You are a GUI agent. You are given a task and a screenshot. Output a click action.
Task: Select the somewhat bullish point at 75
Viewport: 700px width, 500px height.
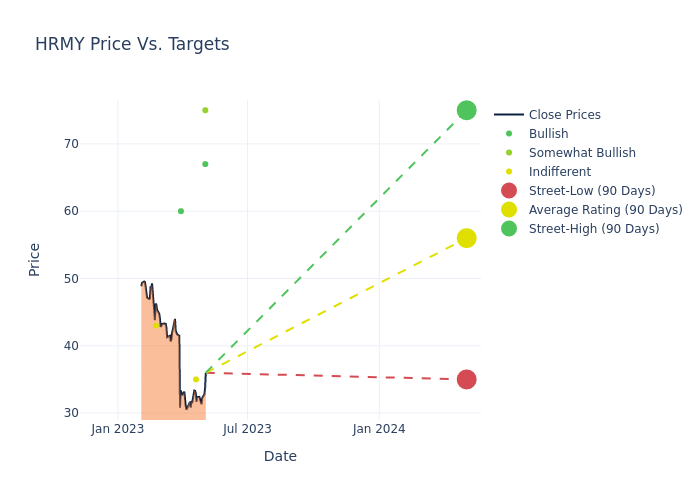205,110
